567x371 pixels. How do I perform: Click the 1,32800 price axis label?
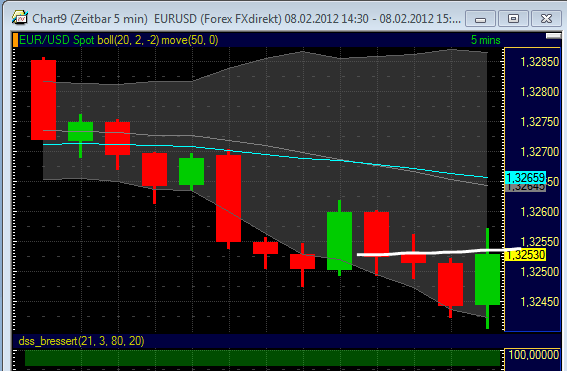click(x=539, y=92)
